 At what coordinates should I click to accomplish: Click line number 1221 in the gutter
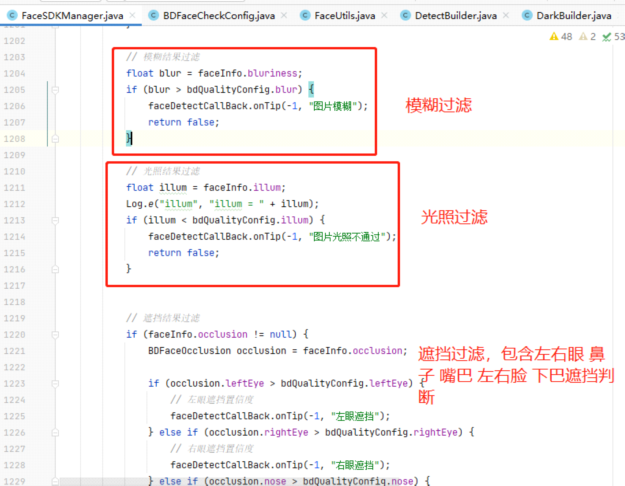click(x=15, y=351)
